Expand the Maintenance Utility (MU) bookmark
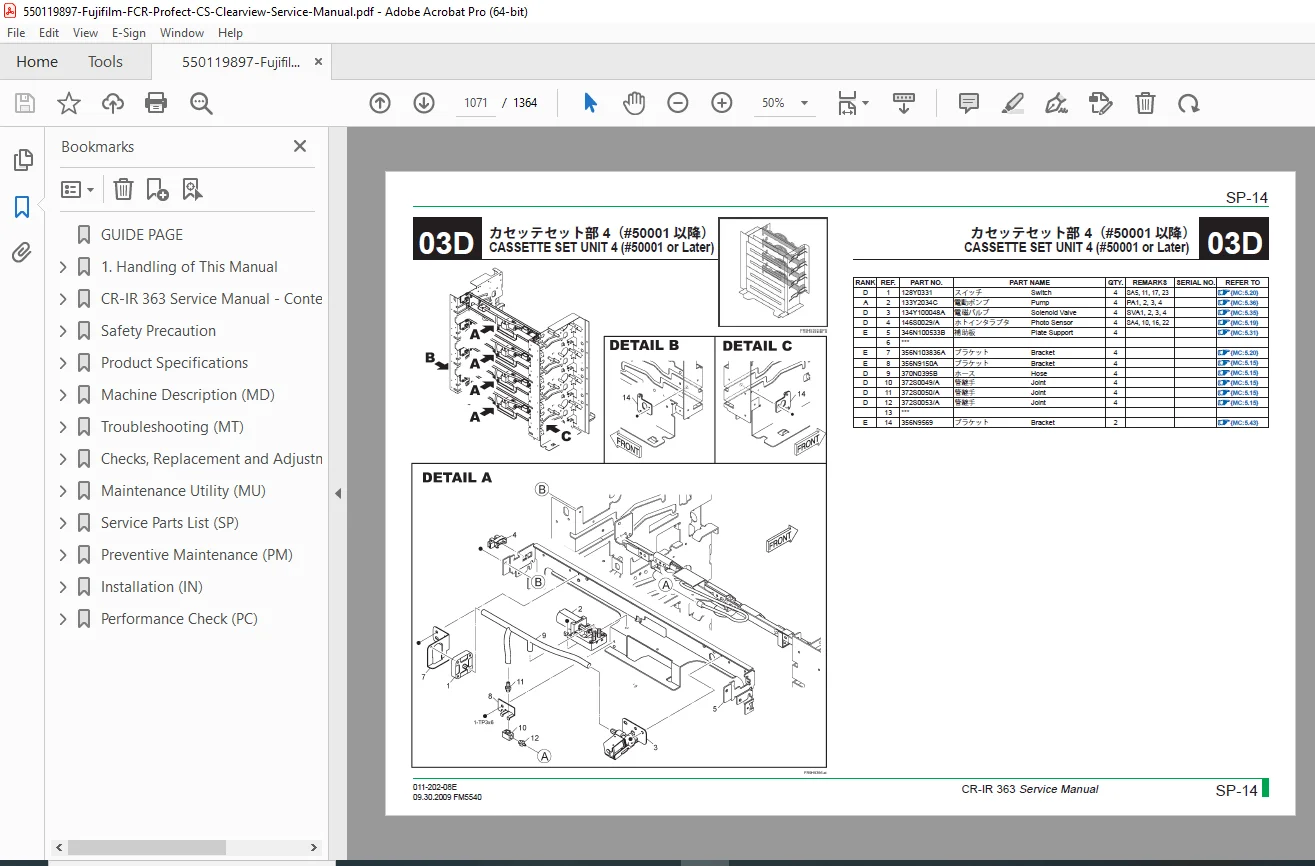 pyautogui.click(x=63, y=491)
